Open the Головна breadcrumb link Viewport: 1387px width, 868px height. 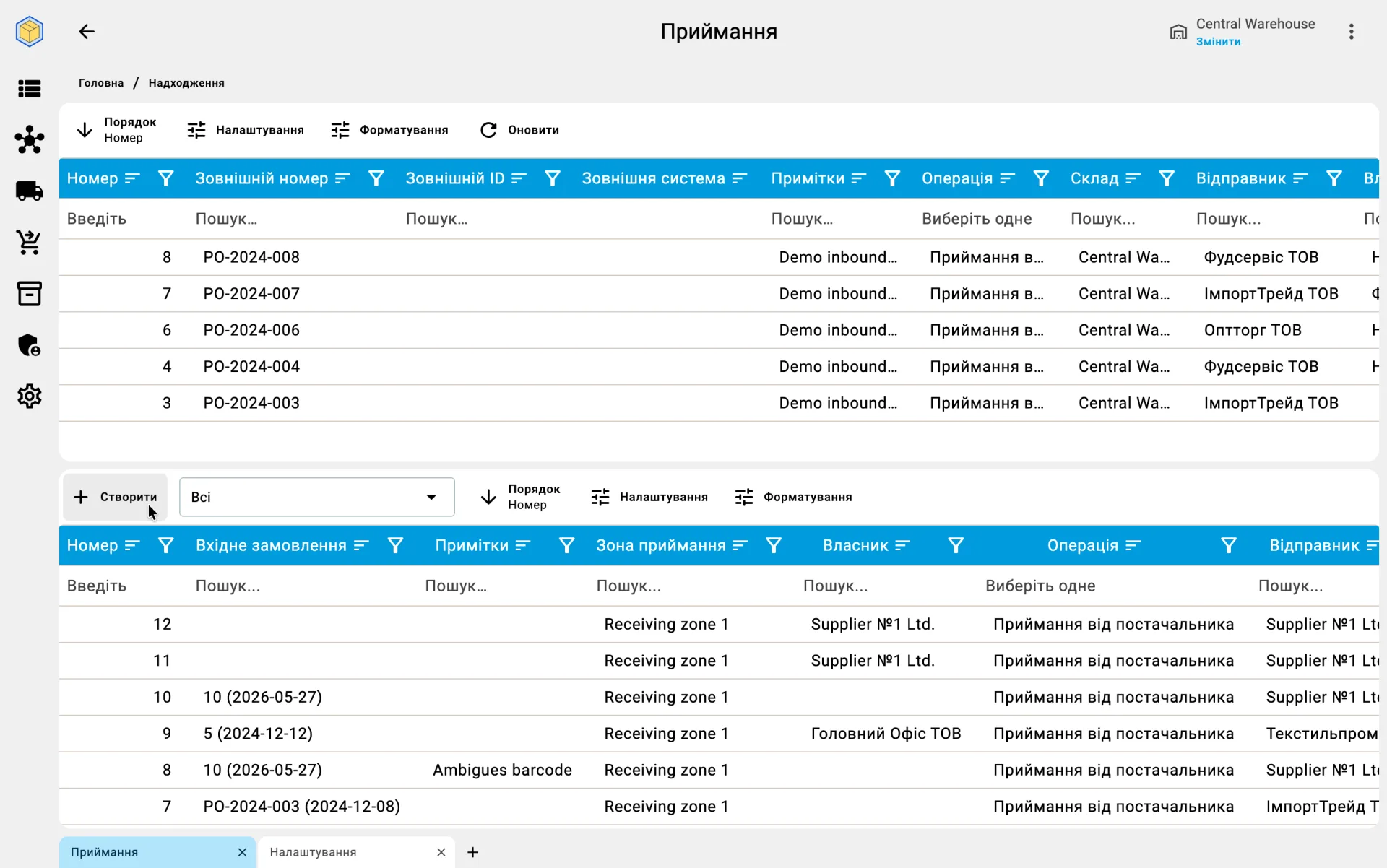[x=101, y=83]
